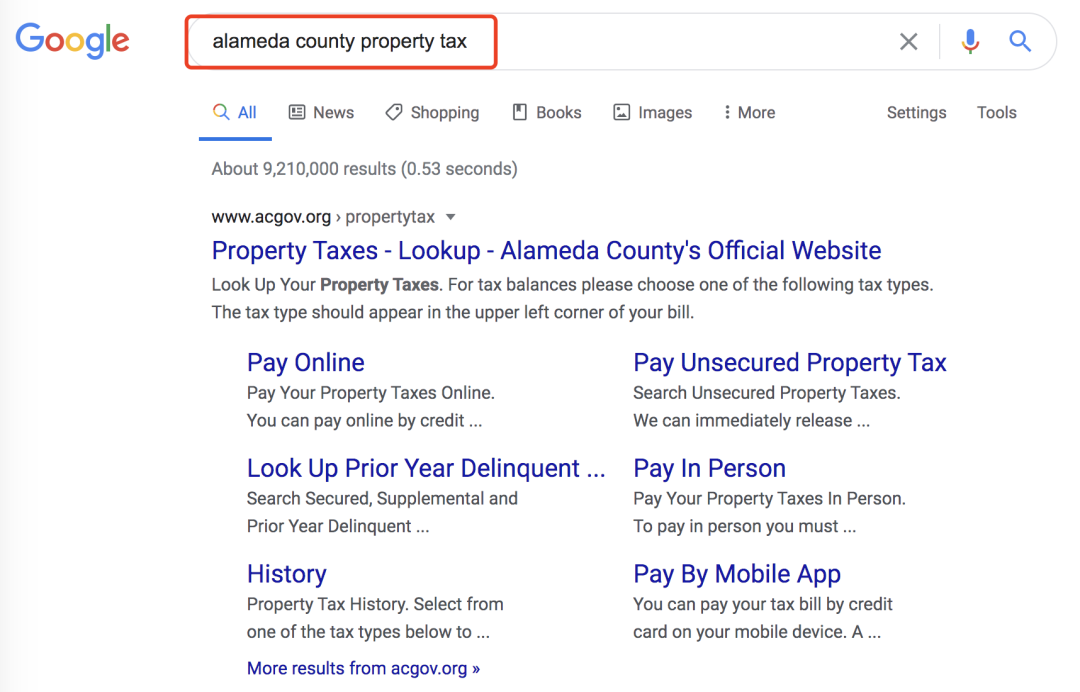Open search Tools options
The height and width of the screenshot is (692, 1080).
pyautogui.click(x=996, y=112)
